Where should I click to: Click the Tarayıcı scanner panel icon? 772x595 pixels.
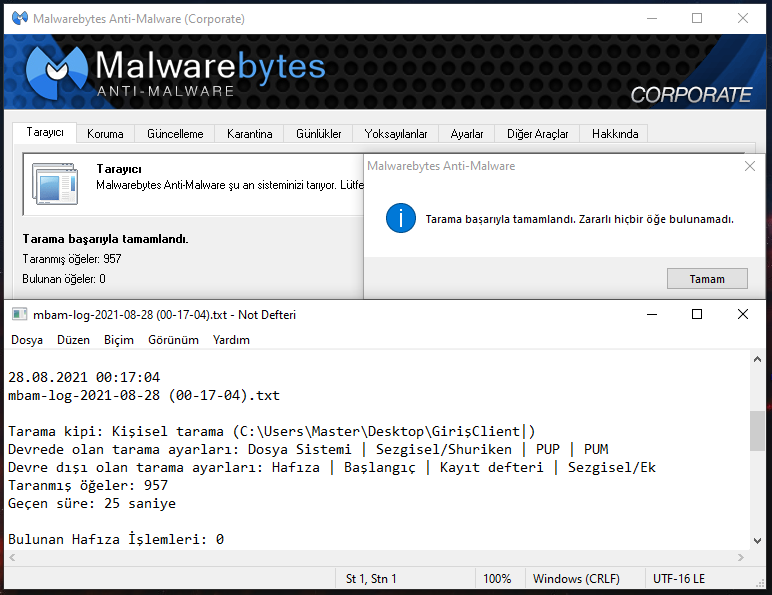[55, 184]
